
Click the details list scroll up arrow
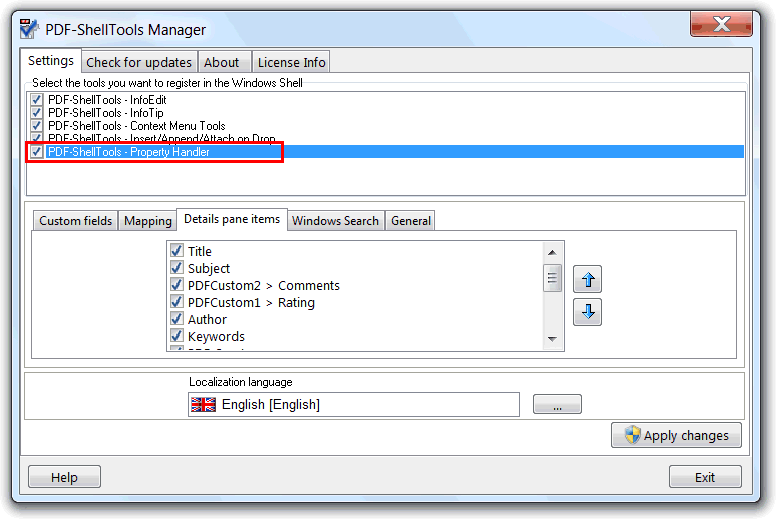click(x=552, y=252)
